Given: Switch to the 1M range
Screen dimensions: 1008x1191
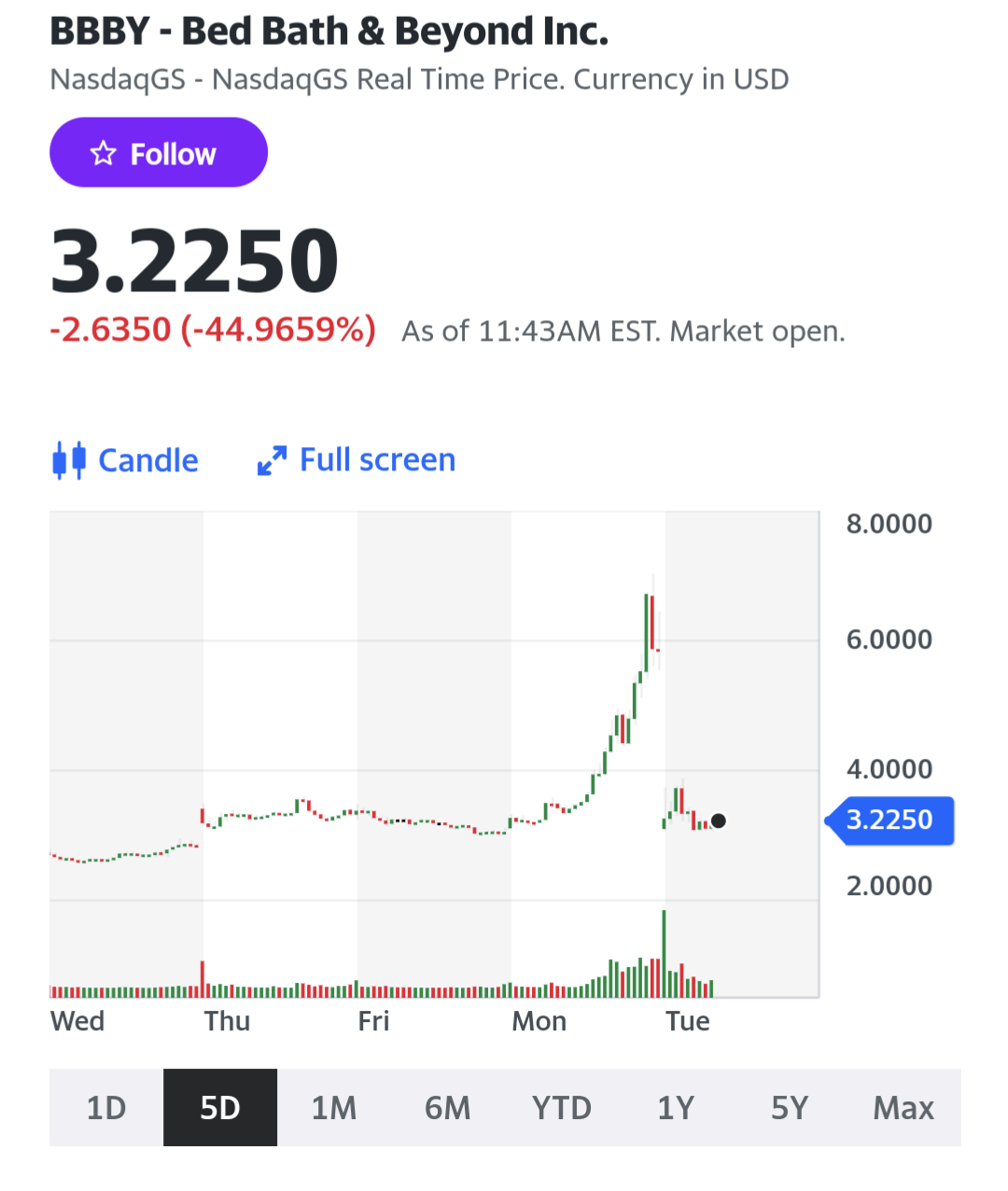Looking at the screenshot, I should click(x=334, y=1108).
